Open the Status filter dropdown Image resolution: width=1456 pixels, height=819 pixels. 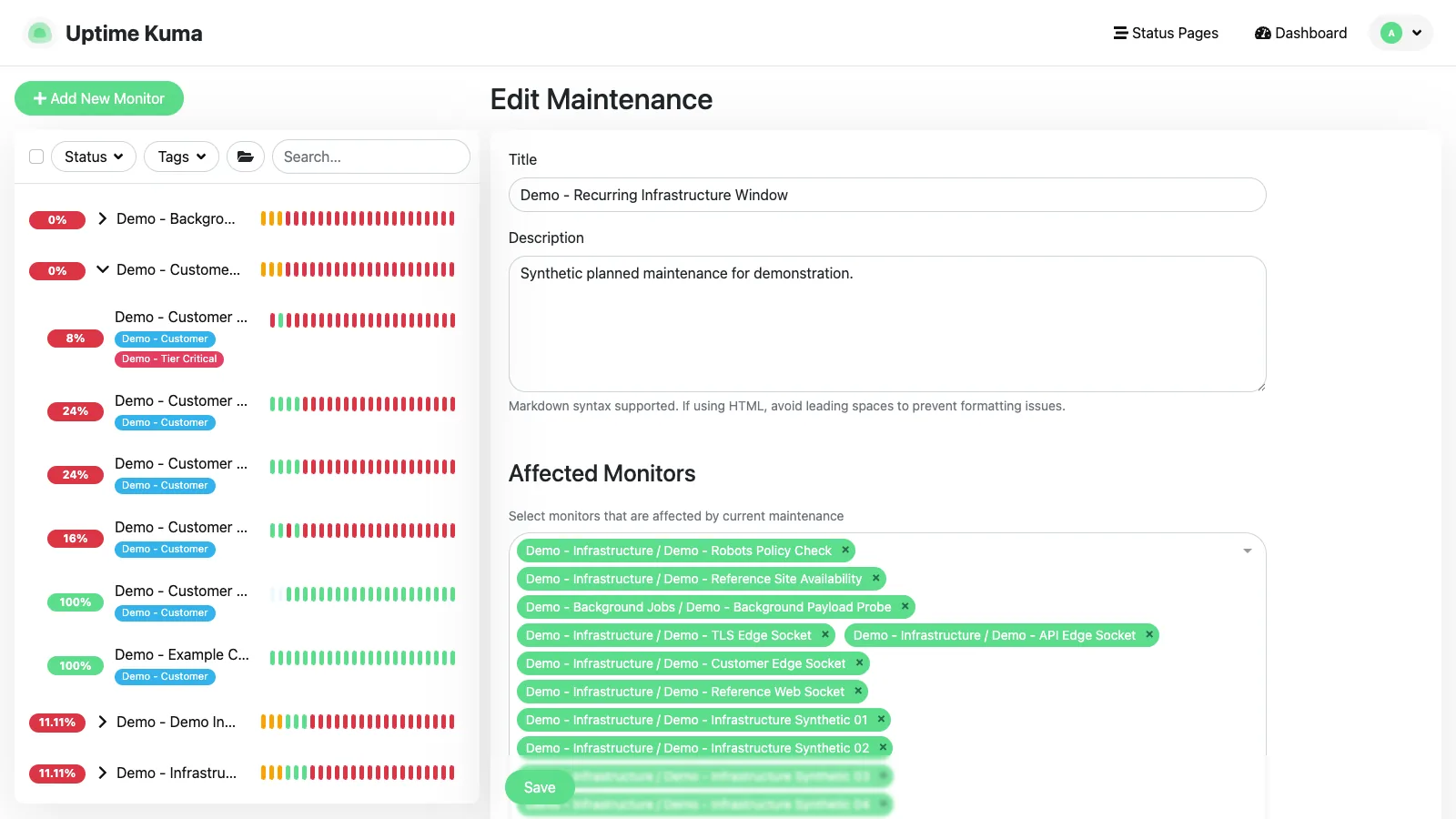[94, 157]
